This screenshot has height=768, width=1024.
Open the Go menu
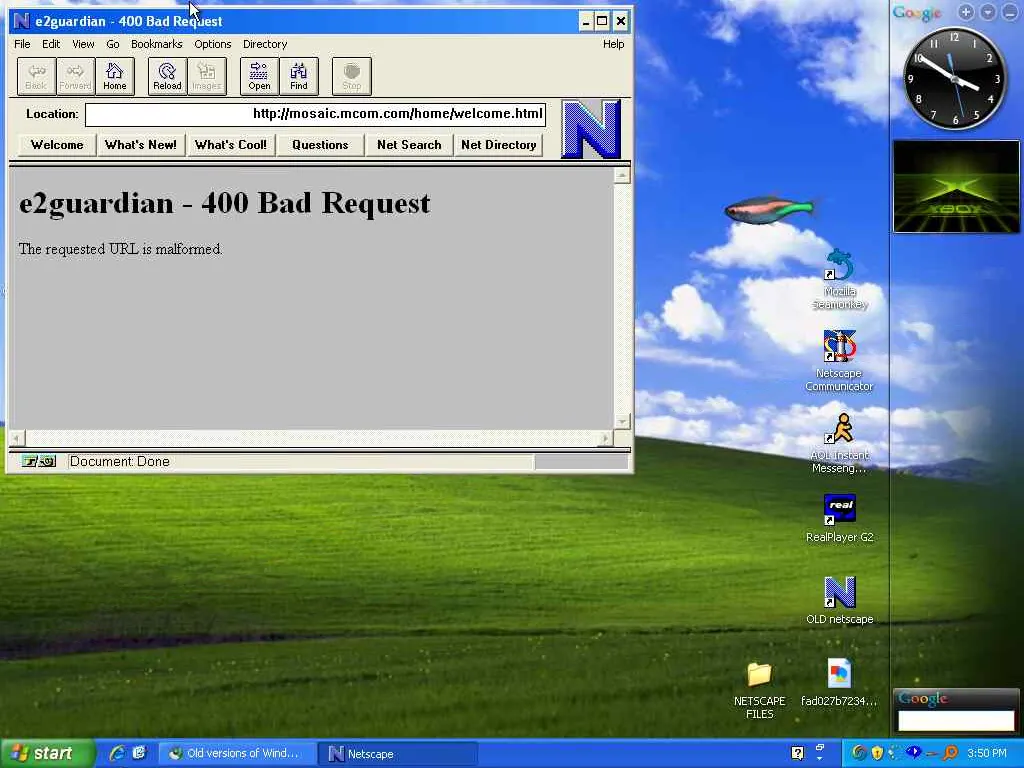pos(112,44)
